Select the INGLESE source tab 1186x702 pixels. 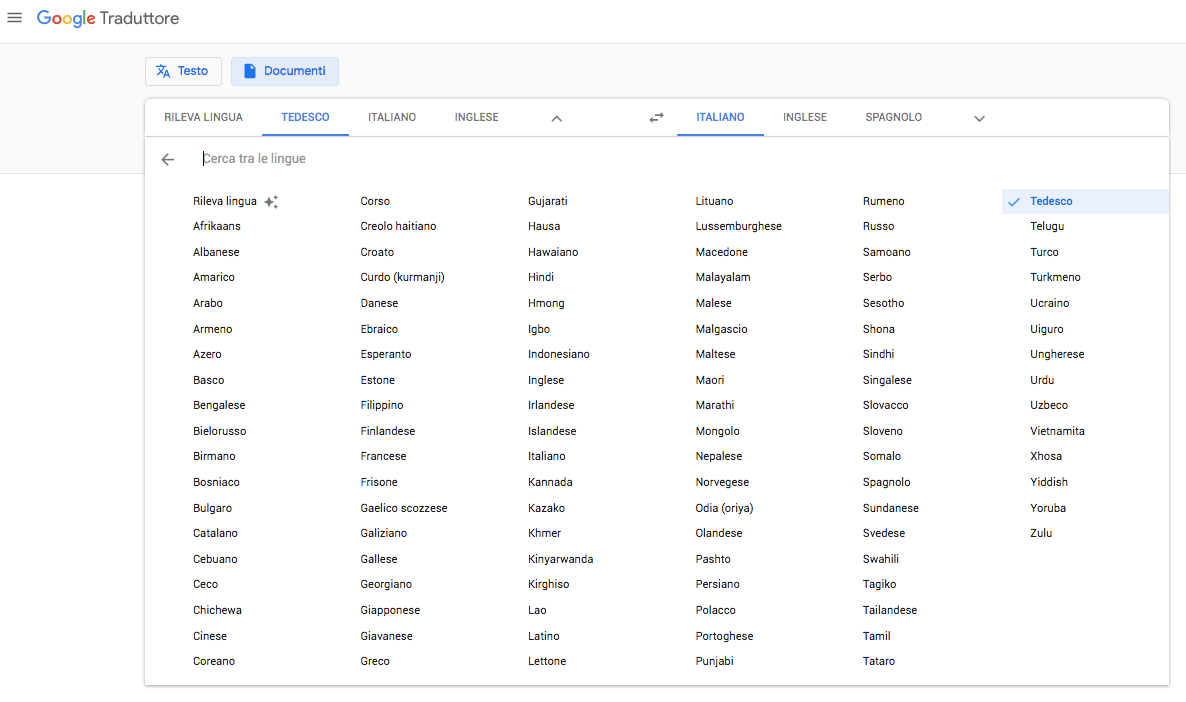click(477, 117)
